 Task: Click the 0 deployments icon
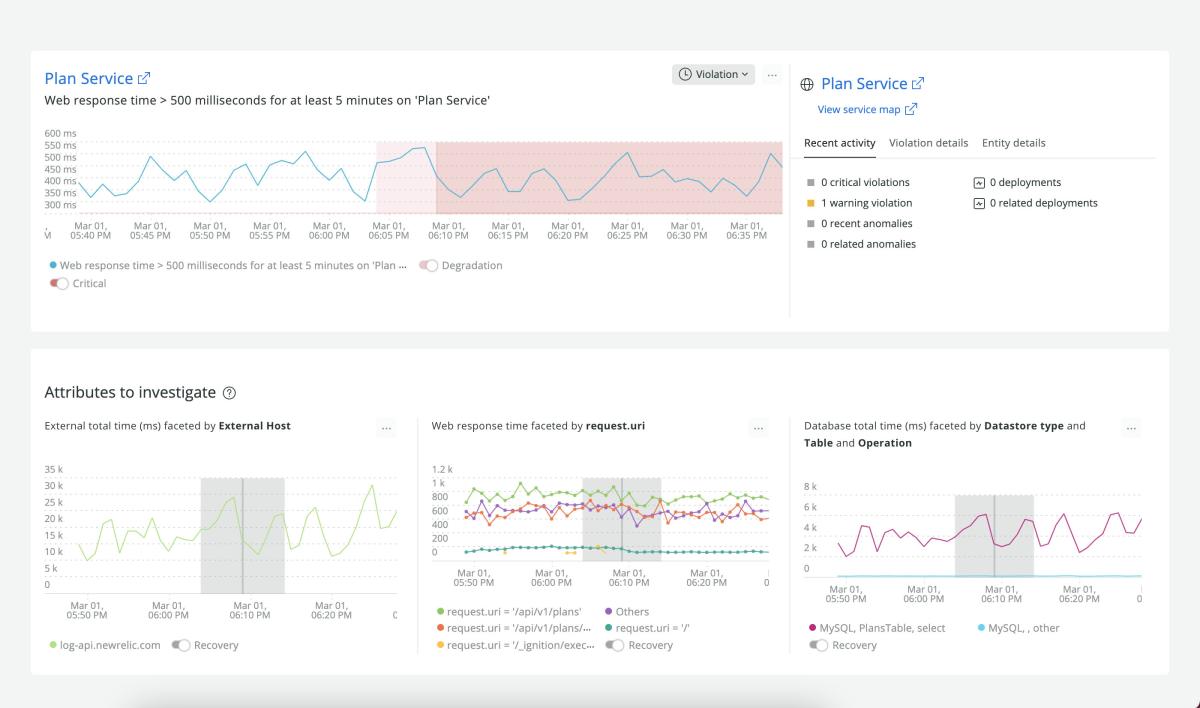coord(978,183)
